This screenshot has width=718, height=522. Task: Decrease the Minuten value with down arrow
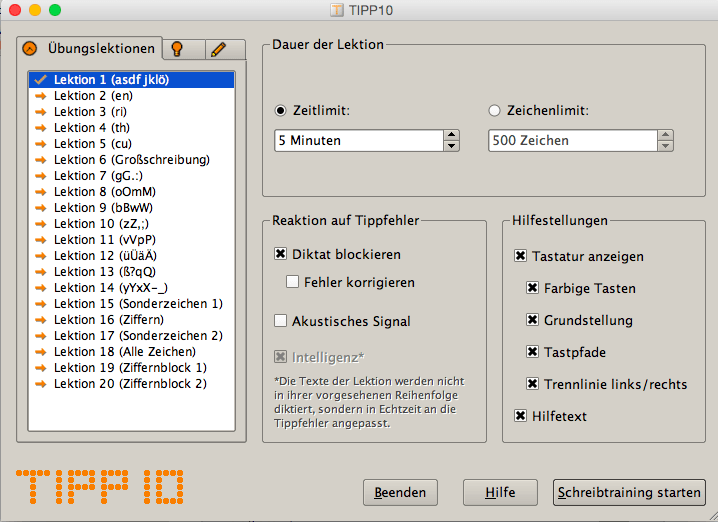451,146
